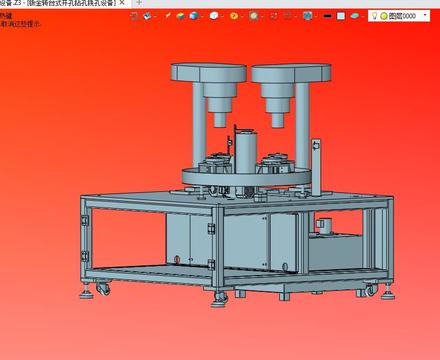Click the magnifier zoom icon
Viewport: 440px width, 360px height.
click(254, 16)
